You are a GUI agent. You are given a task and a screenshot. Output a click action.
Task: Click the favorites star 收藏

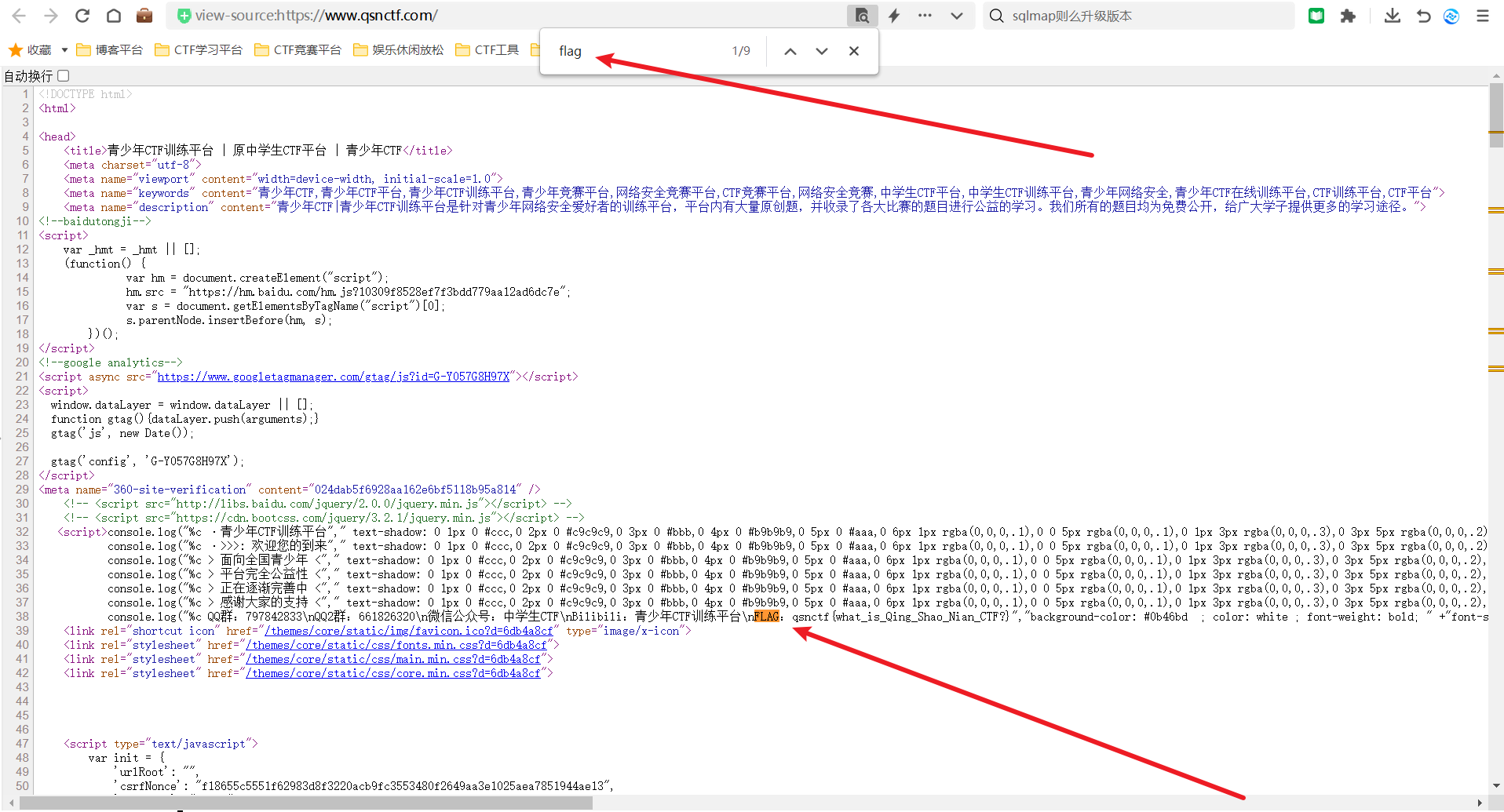[30, 50]
